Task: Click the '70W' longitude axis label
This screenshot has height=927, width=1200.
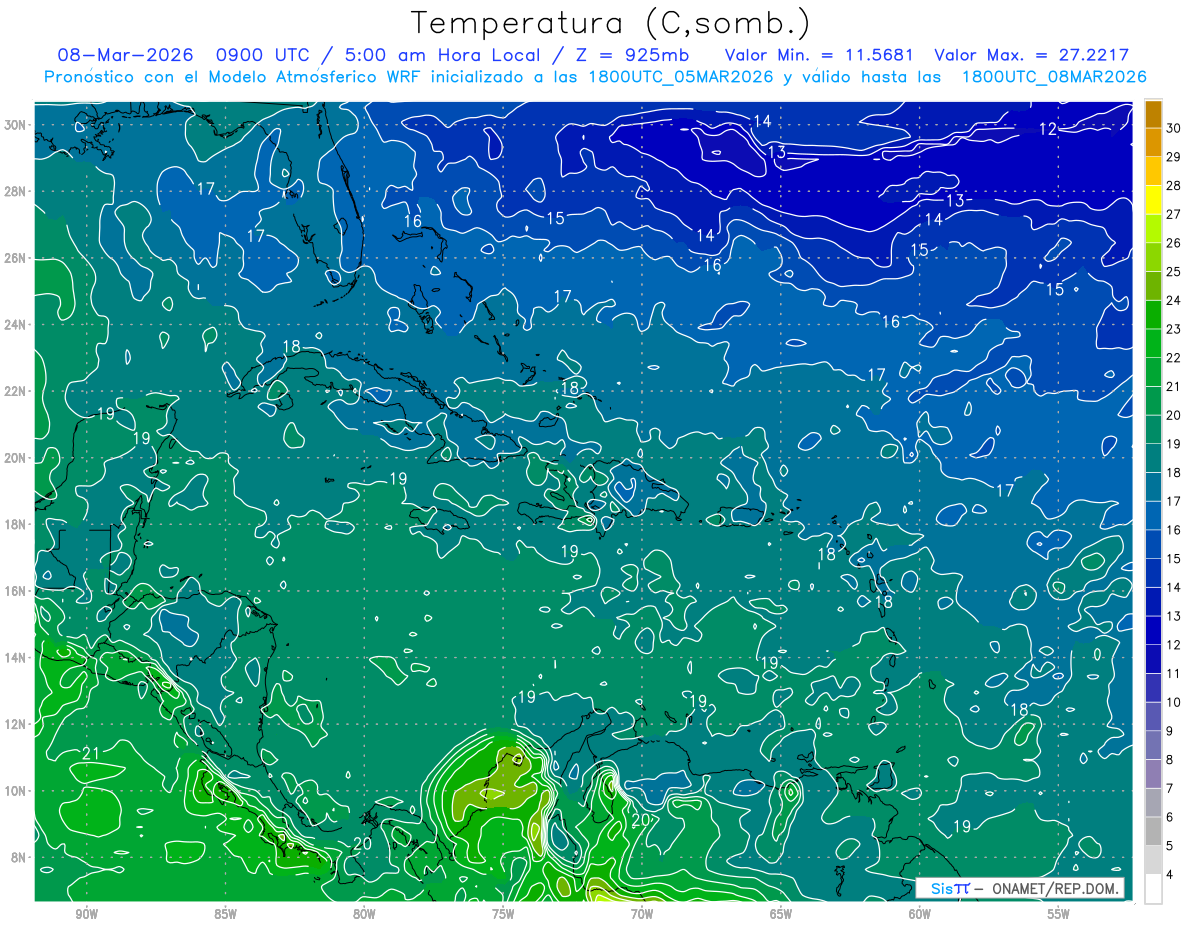Action: [x=642, y=915]
